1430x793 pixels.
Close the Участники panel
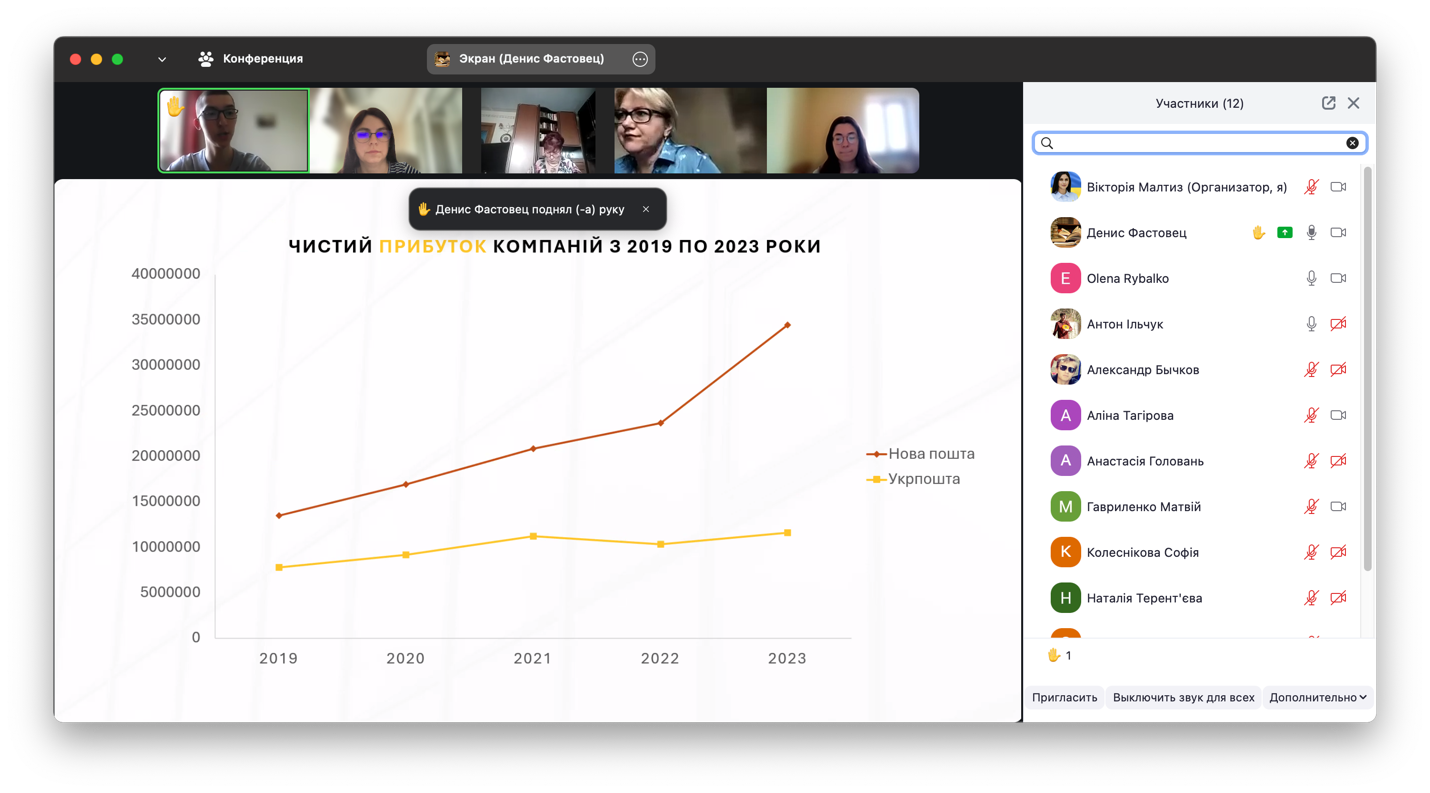click(1353, 103)
